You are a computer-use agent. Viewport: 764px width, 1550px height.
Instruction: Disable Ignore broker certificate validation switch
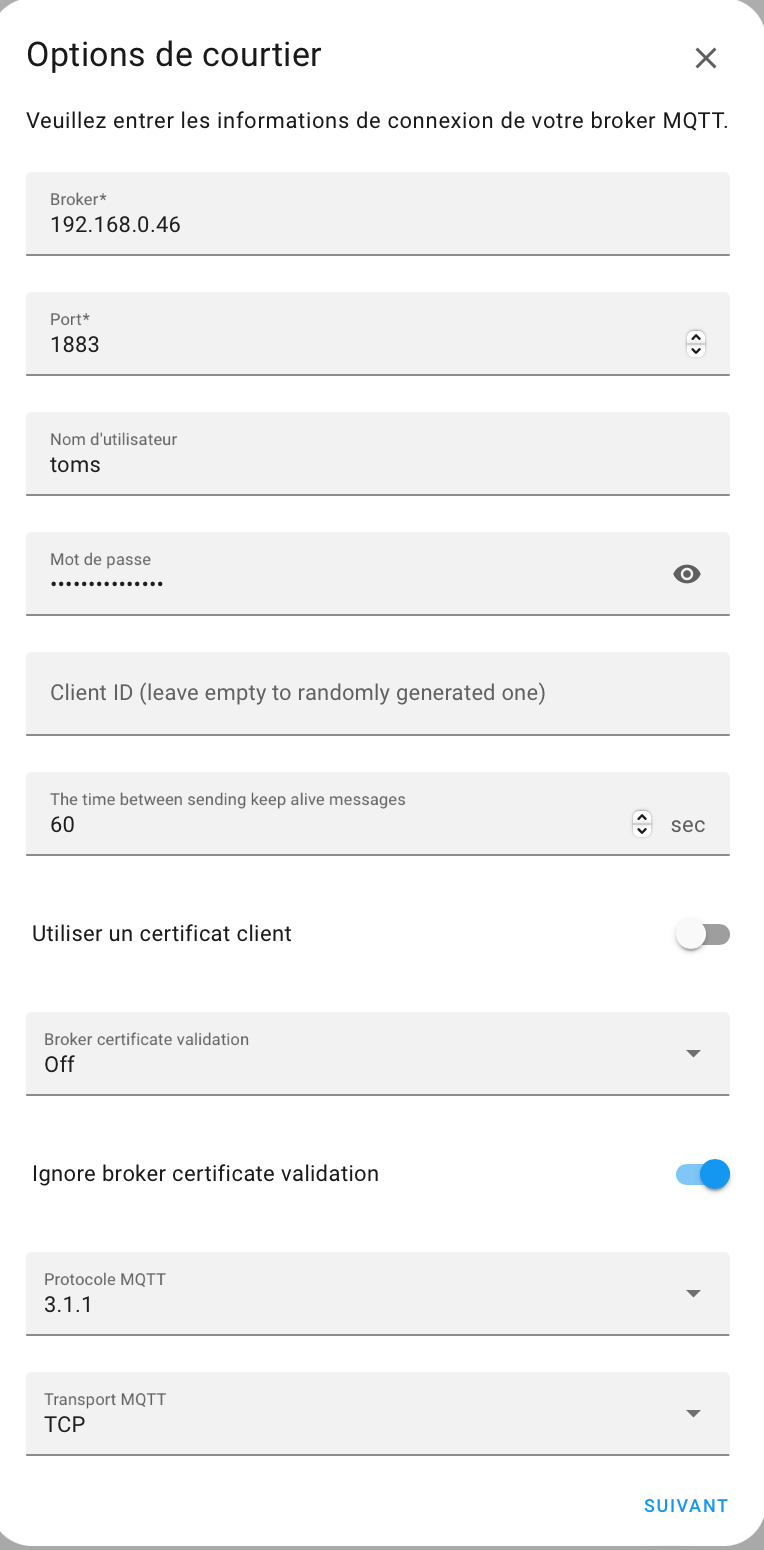(703, 1175)
